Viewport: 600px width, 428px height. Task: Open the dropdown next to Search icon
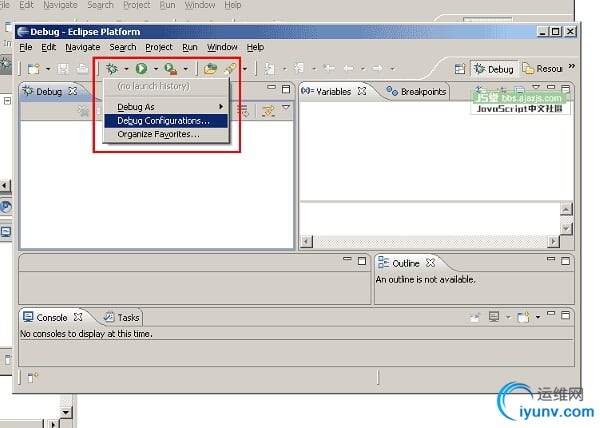click(245, 69)
